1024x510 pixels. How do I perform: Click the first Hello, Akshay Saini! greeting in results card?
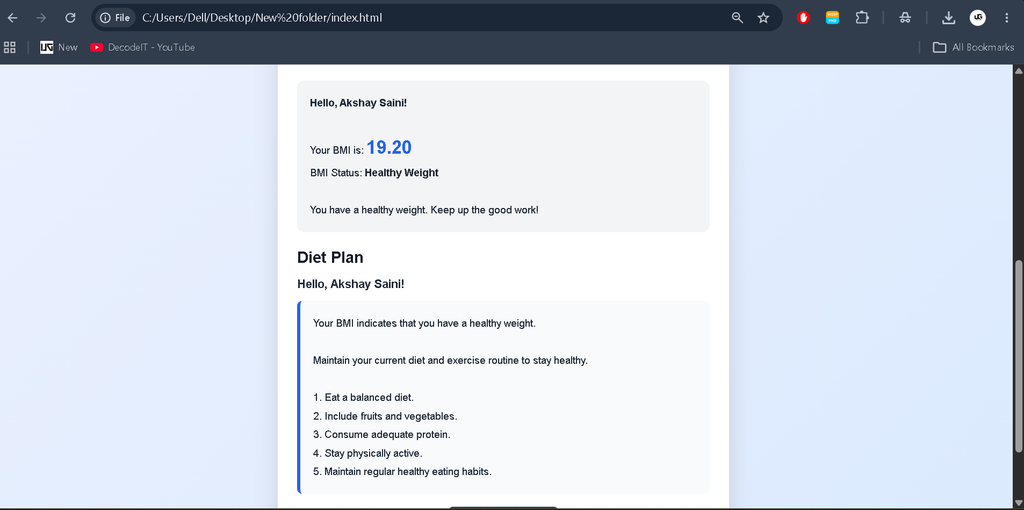(359, 103)
